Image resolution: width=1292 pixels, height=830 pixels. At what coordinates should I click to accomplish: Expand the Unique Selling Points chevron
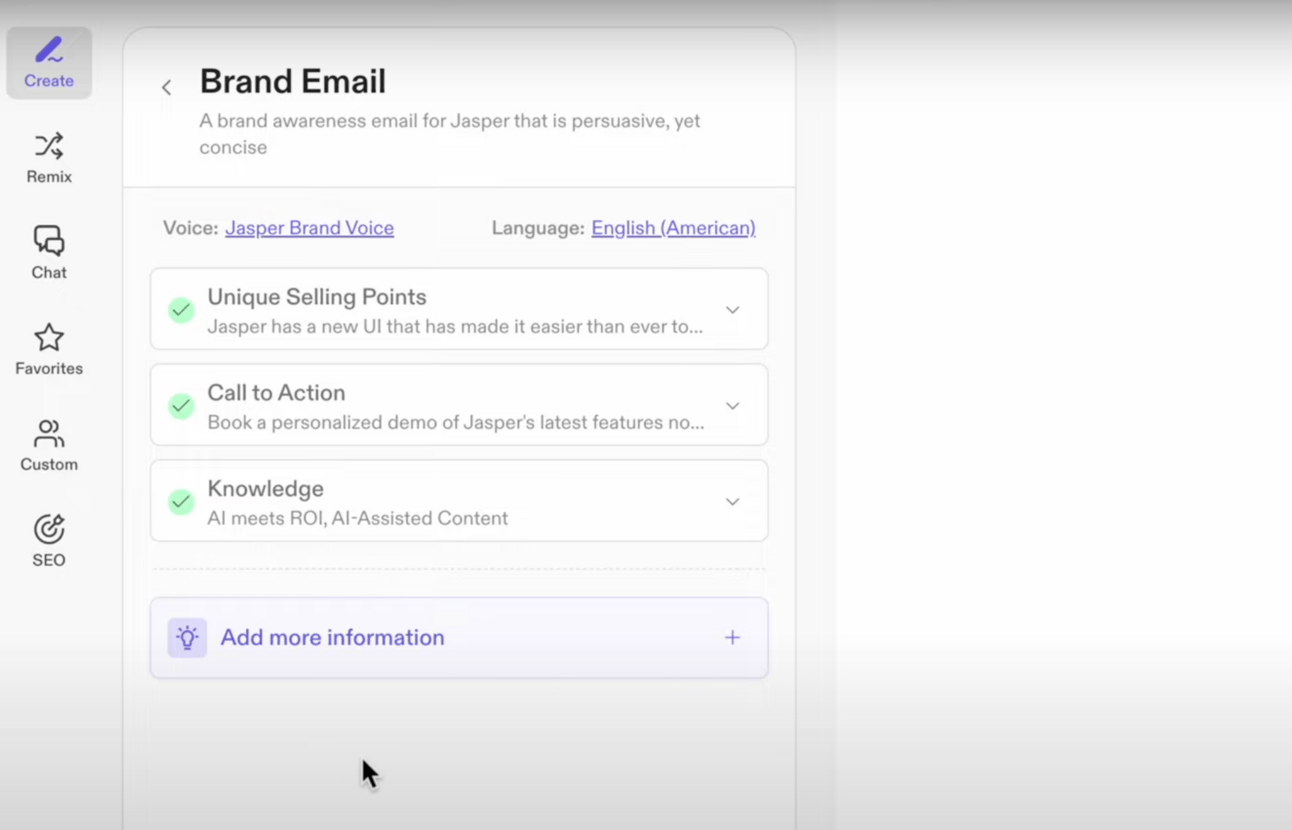click(732, 310)
